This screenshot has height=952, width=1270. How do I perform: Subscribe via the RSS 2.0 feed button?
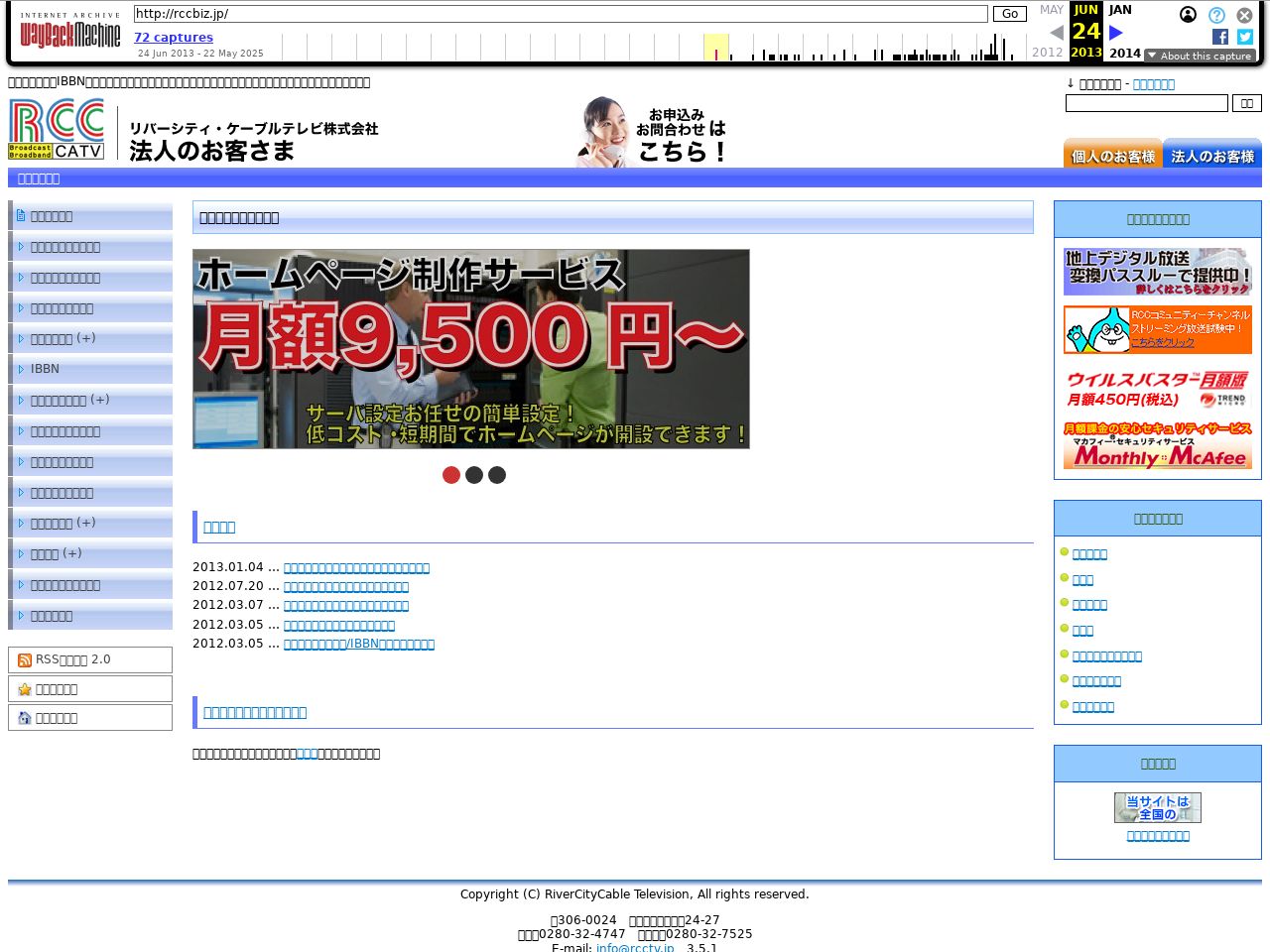click(90, 659)
